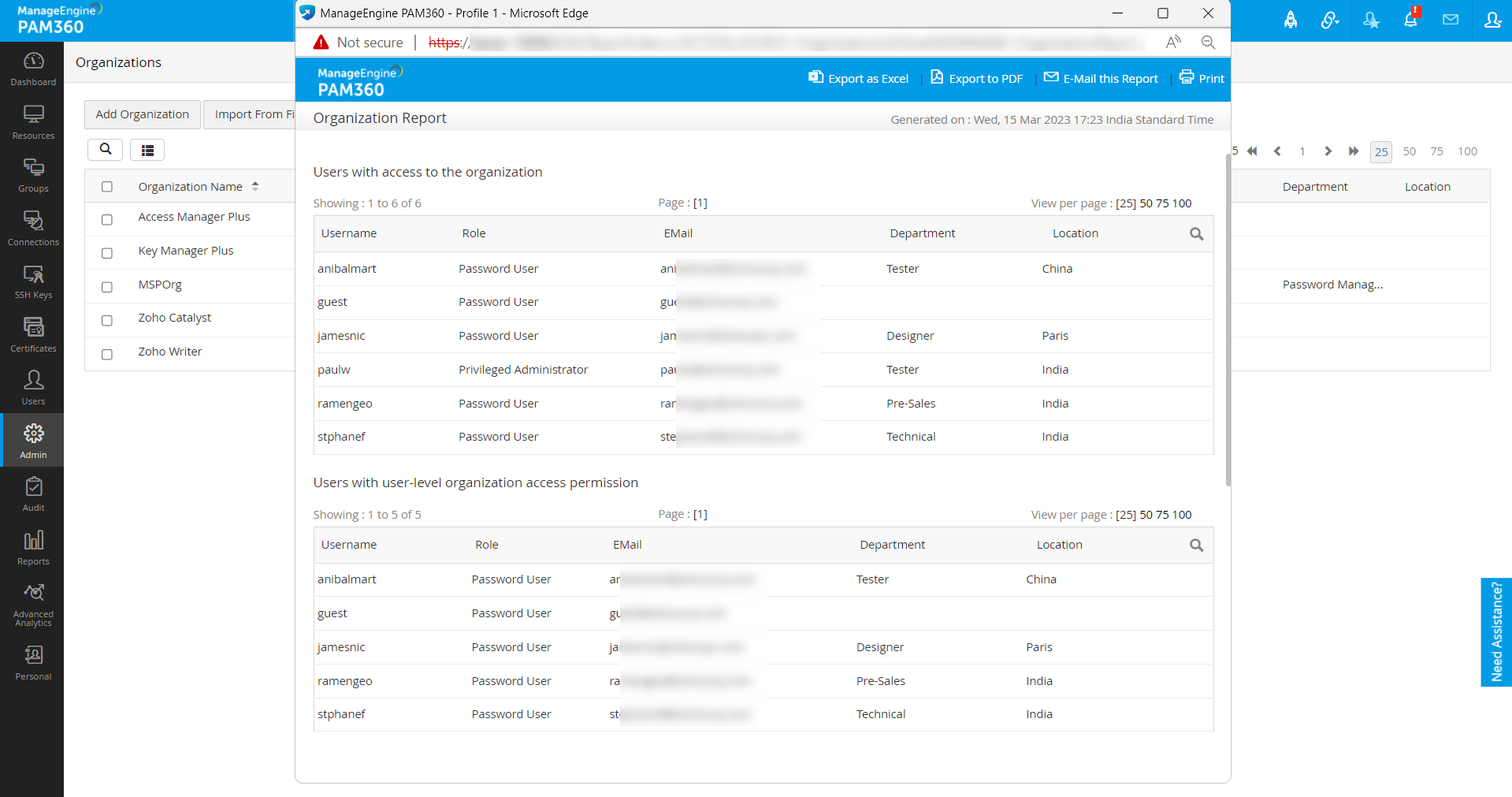The height and width of the screenshot is (797, 1512).
Task: Click the Import From File button
Action: coord(250,114)
